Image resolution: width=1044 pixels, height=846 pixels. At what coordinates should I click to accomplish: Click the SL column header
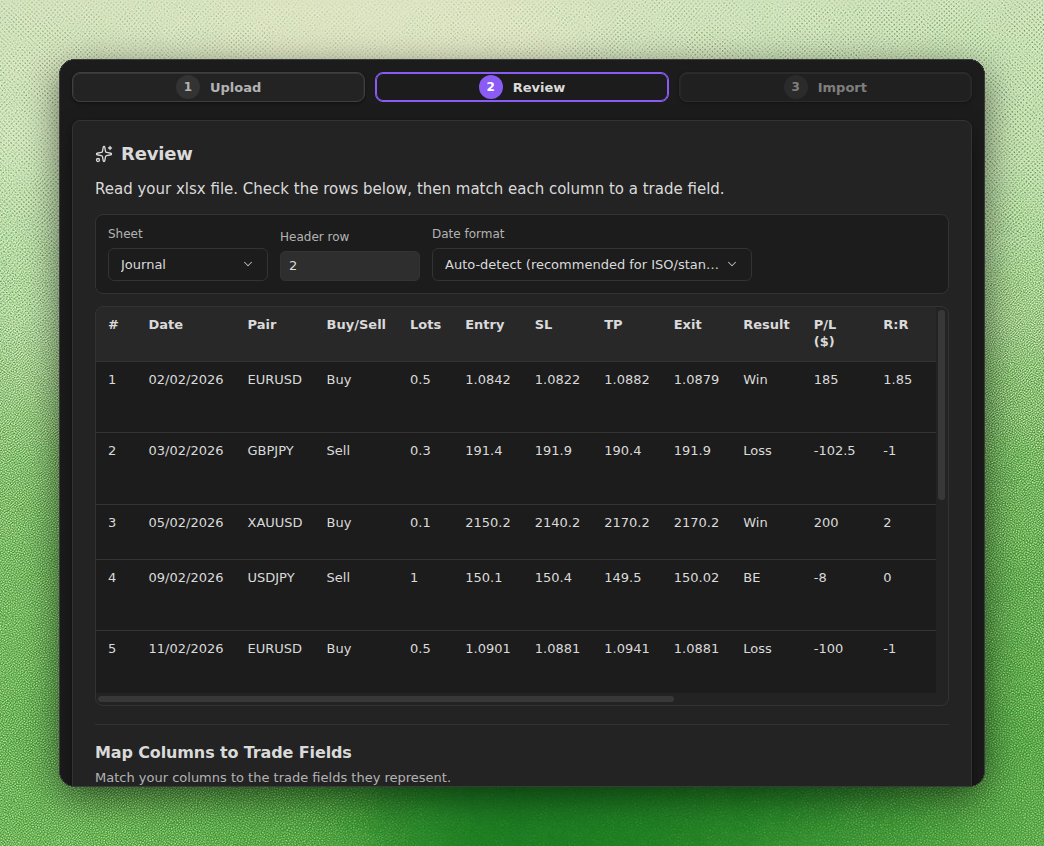(543, 325)
